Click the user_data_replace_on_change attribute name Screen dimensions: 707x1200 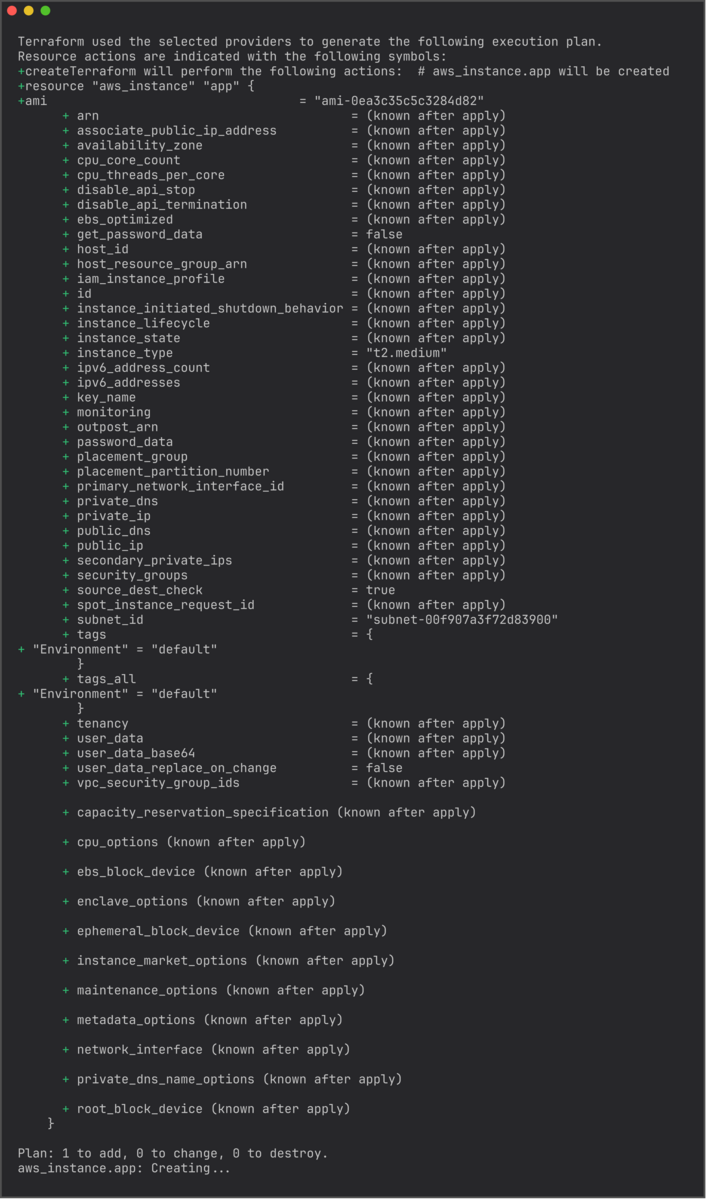(176, 768)
